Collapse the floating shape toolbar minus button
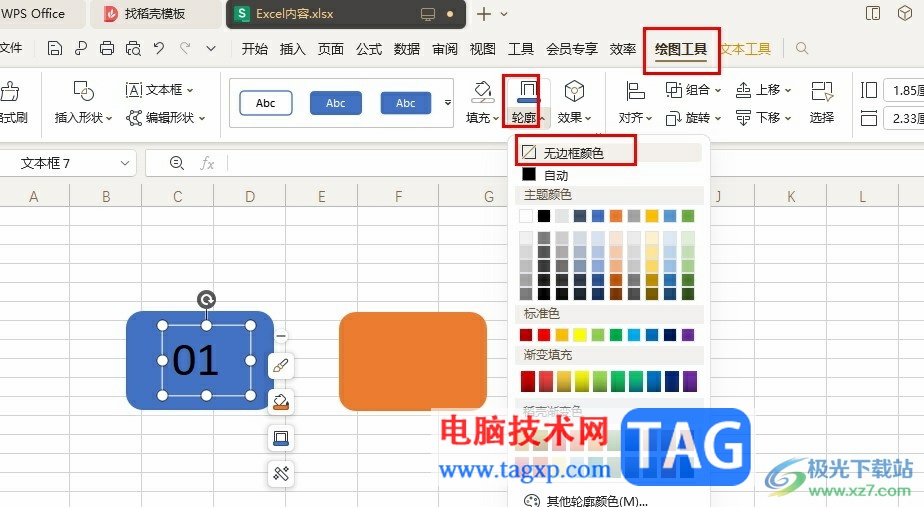924x507 pixels. [281, 337]
